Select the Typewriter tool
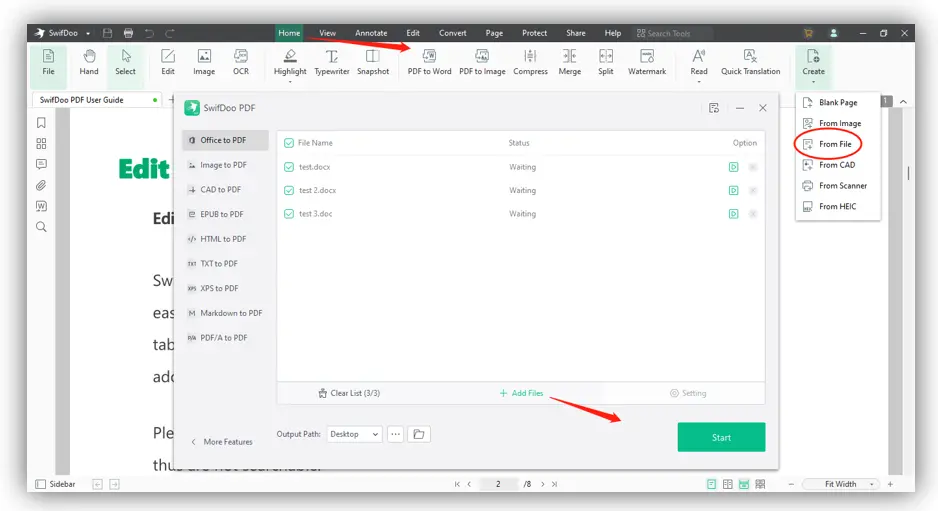The height and width of the screenshot is (511, 938). point(332,62)
